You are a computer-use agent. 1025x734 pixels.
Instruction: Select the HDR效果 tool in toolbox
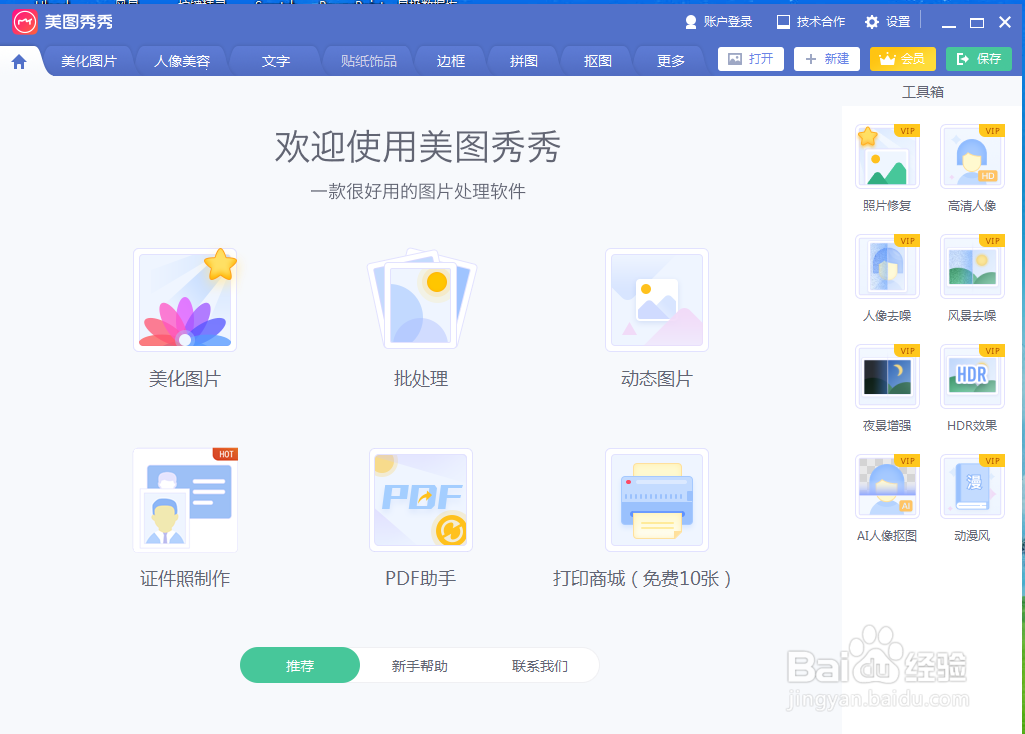coord(972,376)
